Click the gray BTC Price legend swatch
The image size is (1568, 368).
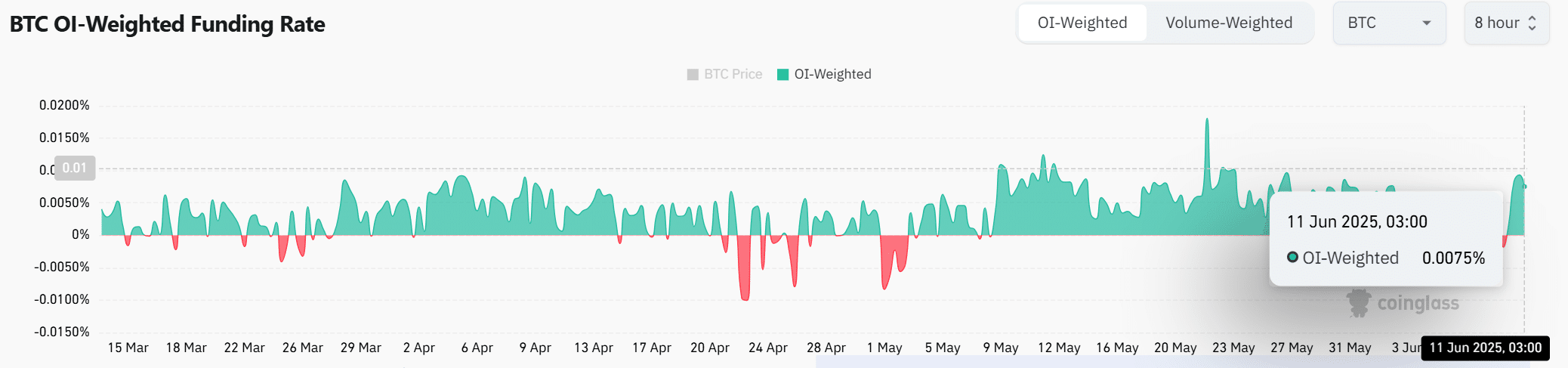[693, 74]
